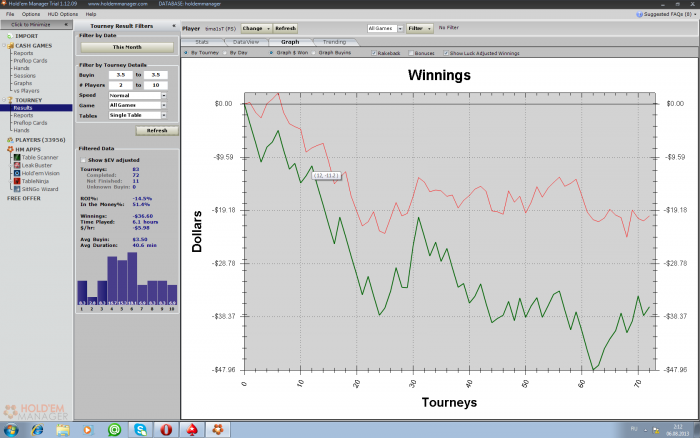700x438 pixels.
Task: Collapse the TOURNEY tree node
Action: click(4, 100)
